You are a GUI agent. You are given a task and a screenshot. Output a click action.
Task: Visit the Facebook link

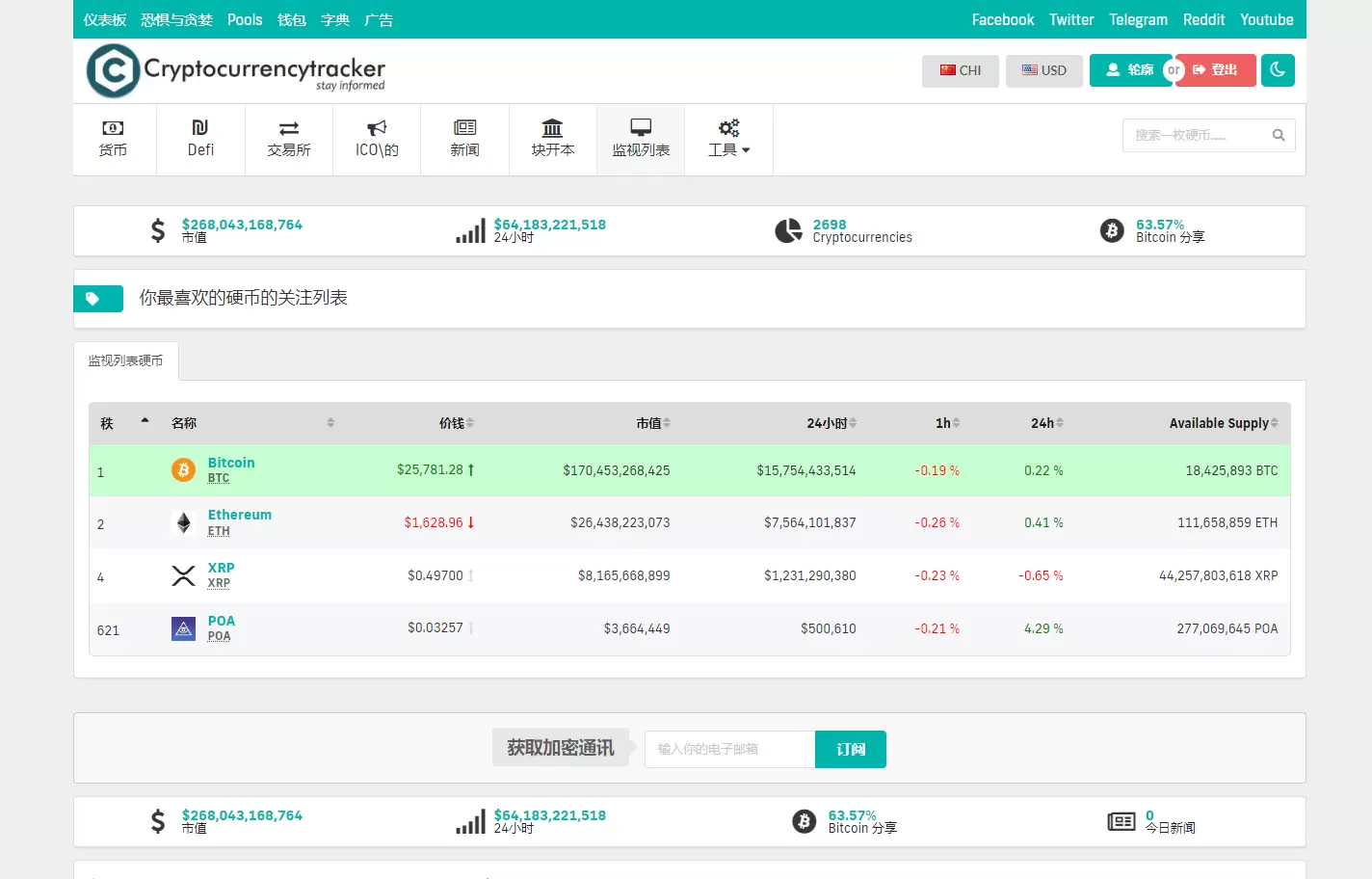1003,19
